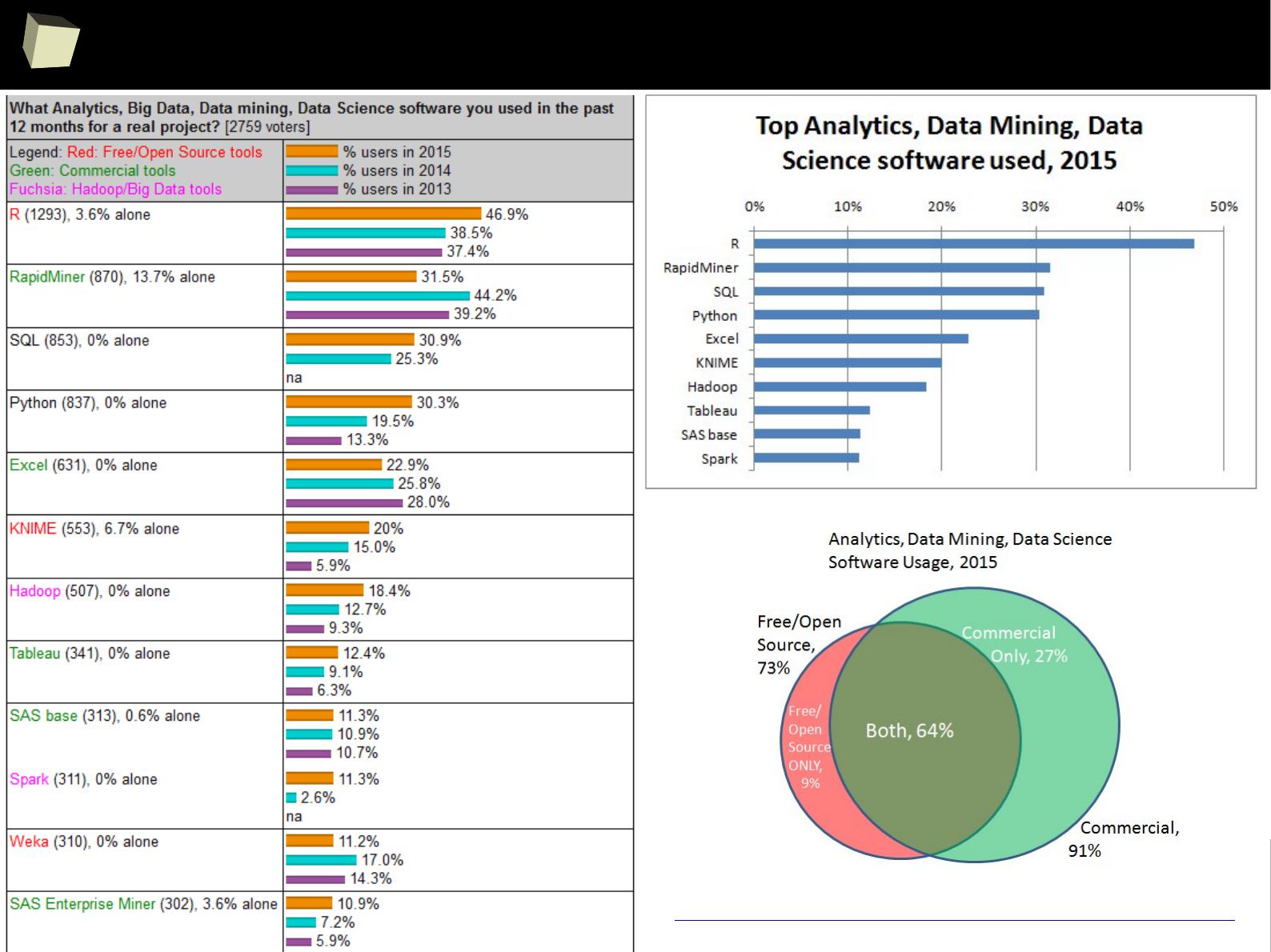Select 'Tableau (341), 0% alone' label
Screen dimensions: 1271x952
pos(90,653)
